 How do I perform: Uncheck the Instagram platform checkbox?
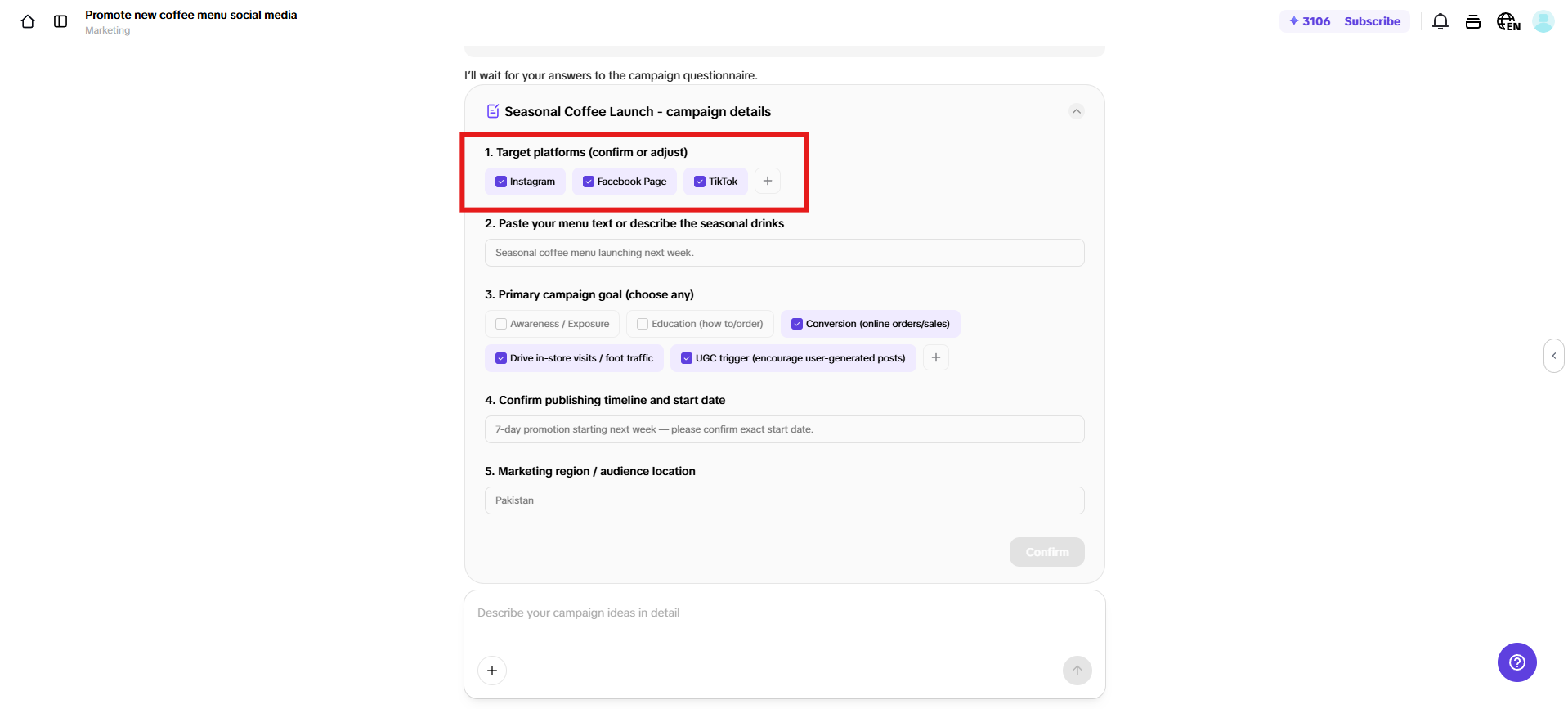click(x=501, y=182)
